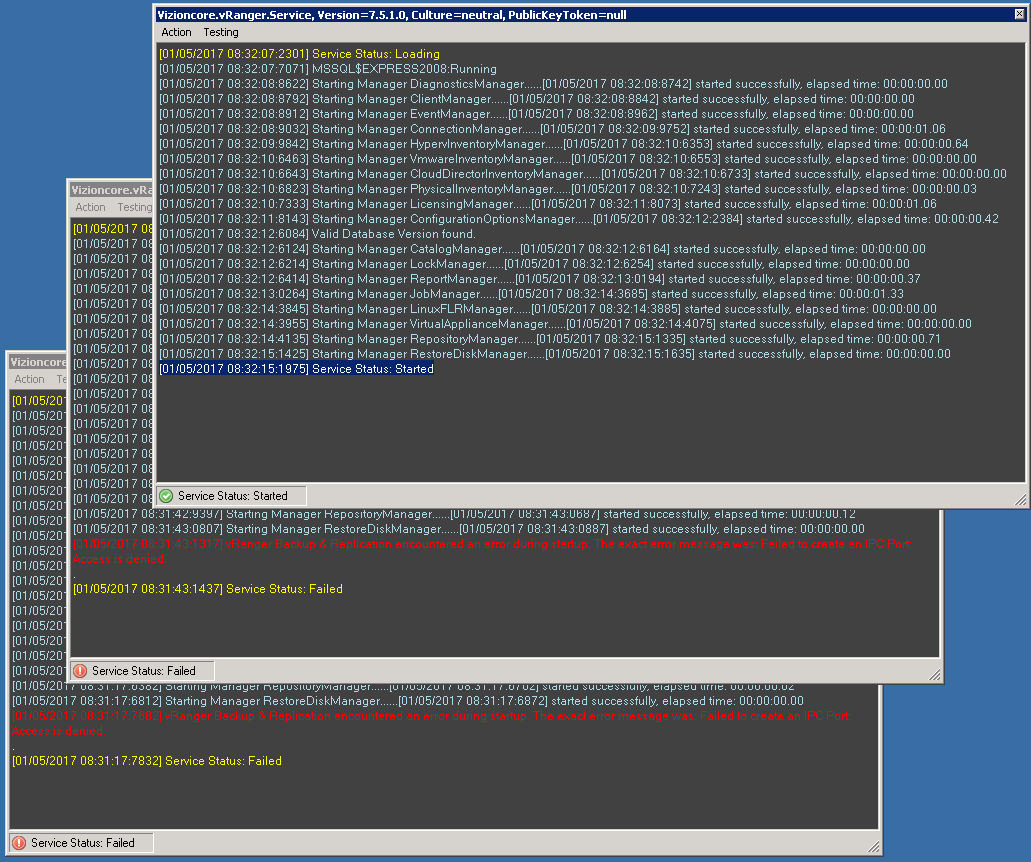The width and height of the screenshot is (1031, 862).
Task: Click red error icon in back-most window status bar
Action: coord(19,843)
